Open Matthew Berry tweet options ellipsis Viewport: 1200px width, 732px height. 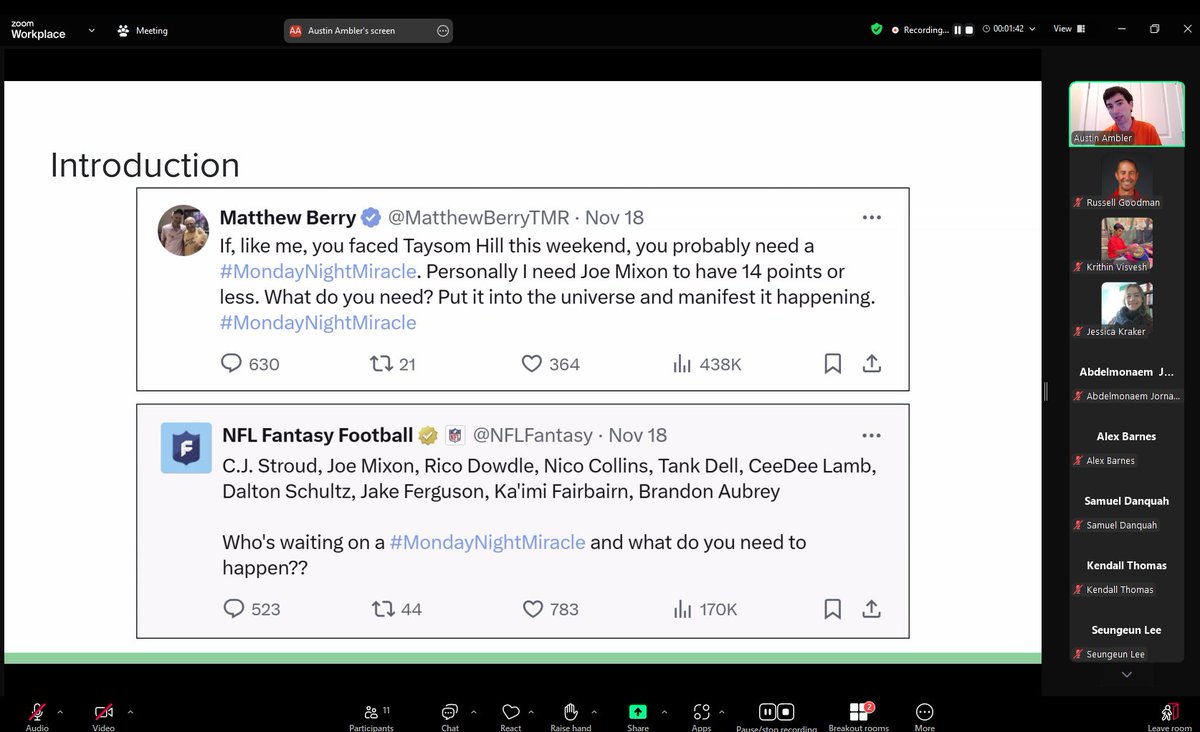pyautogui.click(x=871, y=217)
